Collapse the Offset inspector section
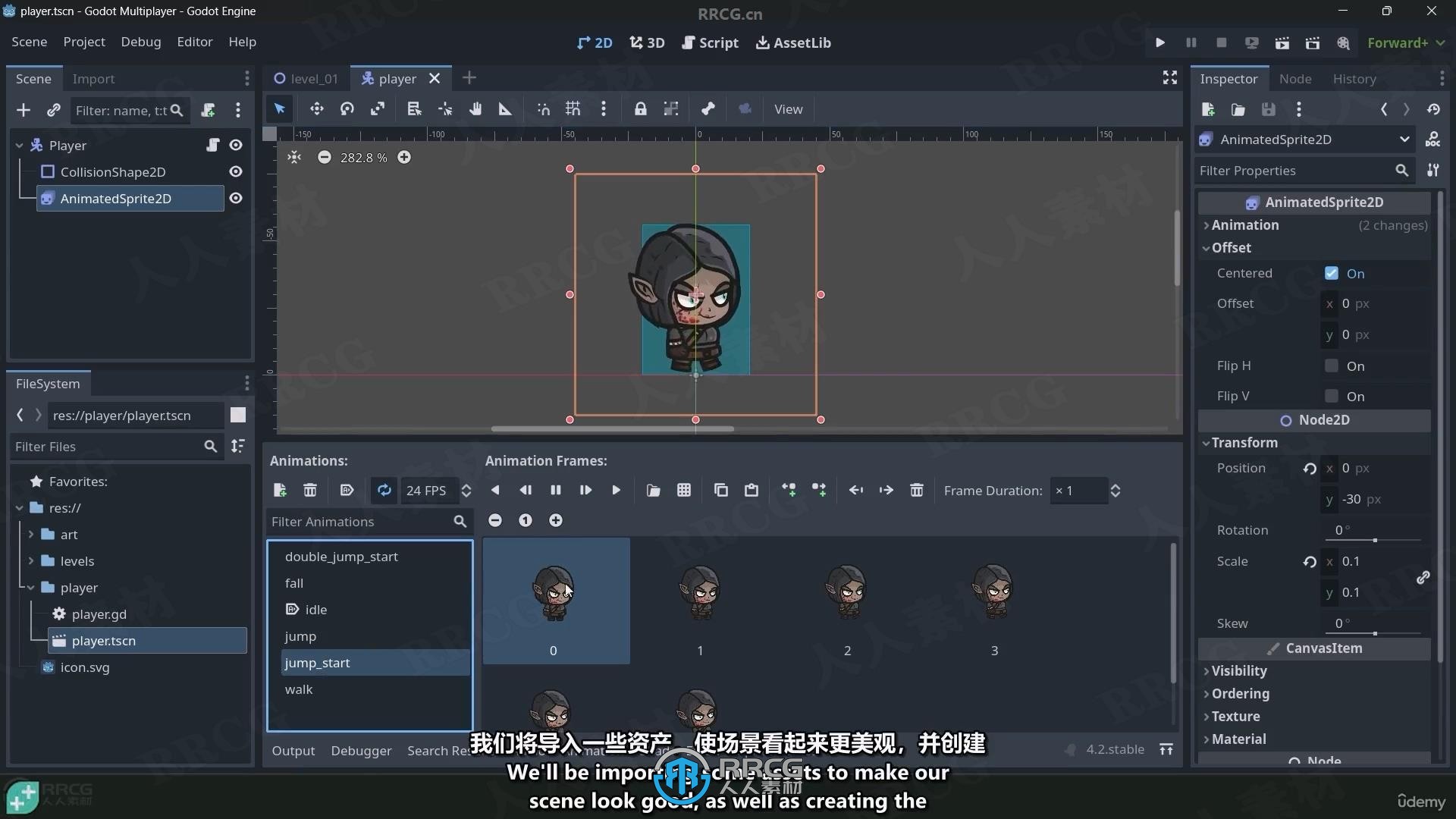 pyautogui.click(x=1227, y=248)
